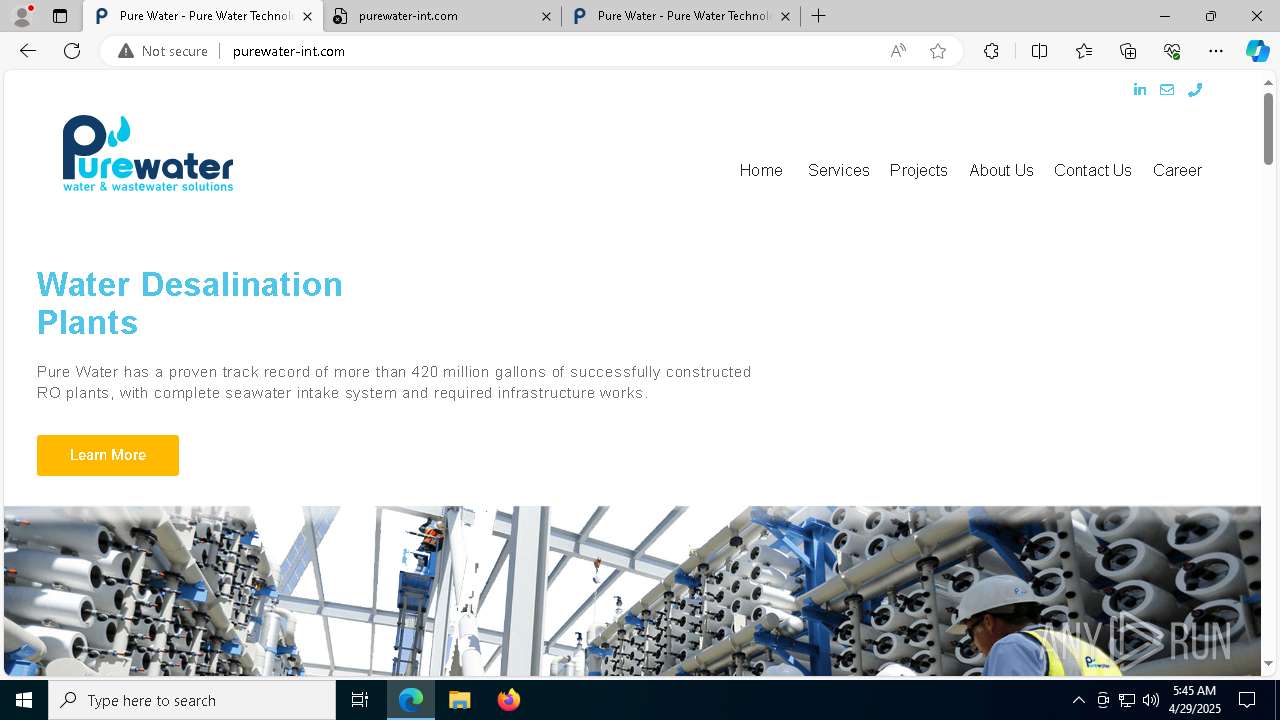Open a new tab

click(819, 16)
